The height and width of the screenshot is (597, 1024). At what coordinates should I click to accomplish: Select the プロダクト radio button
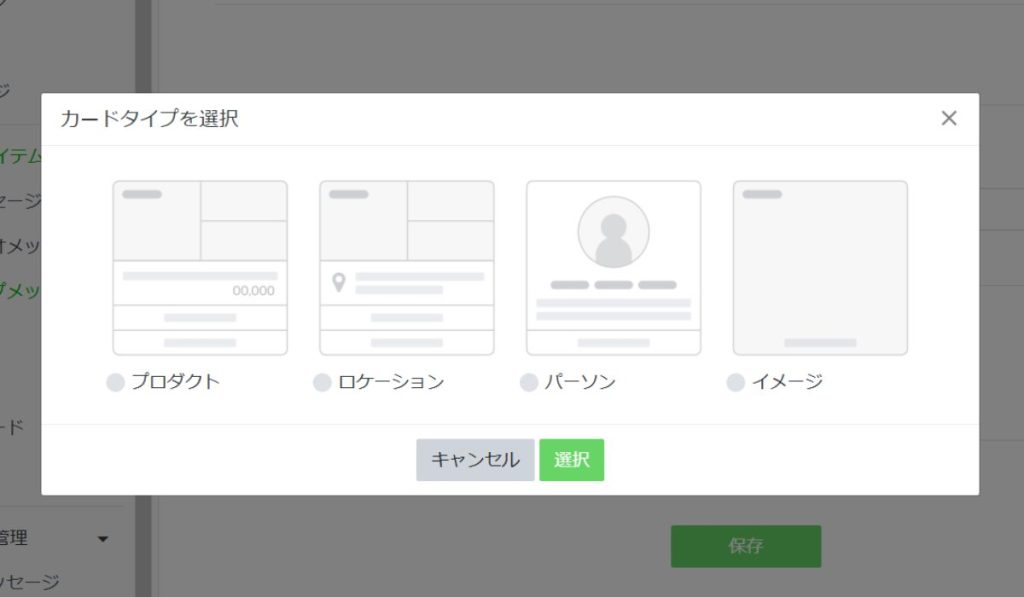[x=114, y=381]
